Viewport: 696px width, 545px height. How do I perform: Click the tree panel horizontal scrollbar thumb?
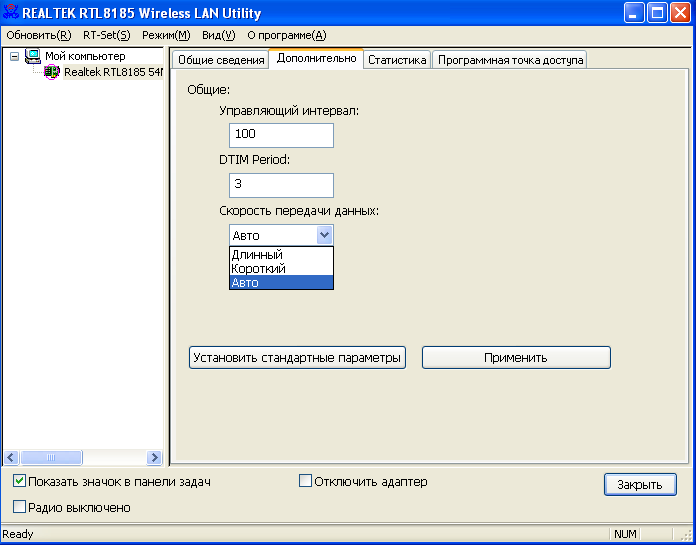[51, 458]
